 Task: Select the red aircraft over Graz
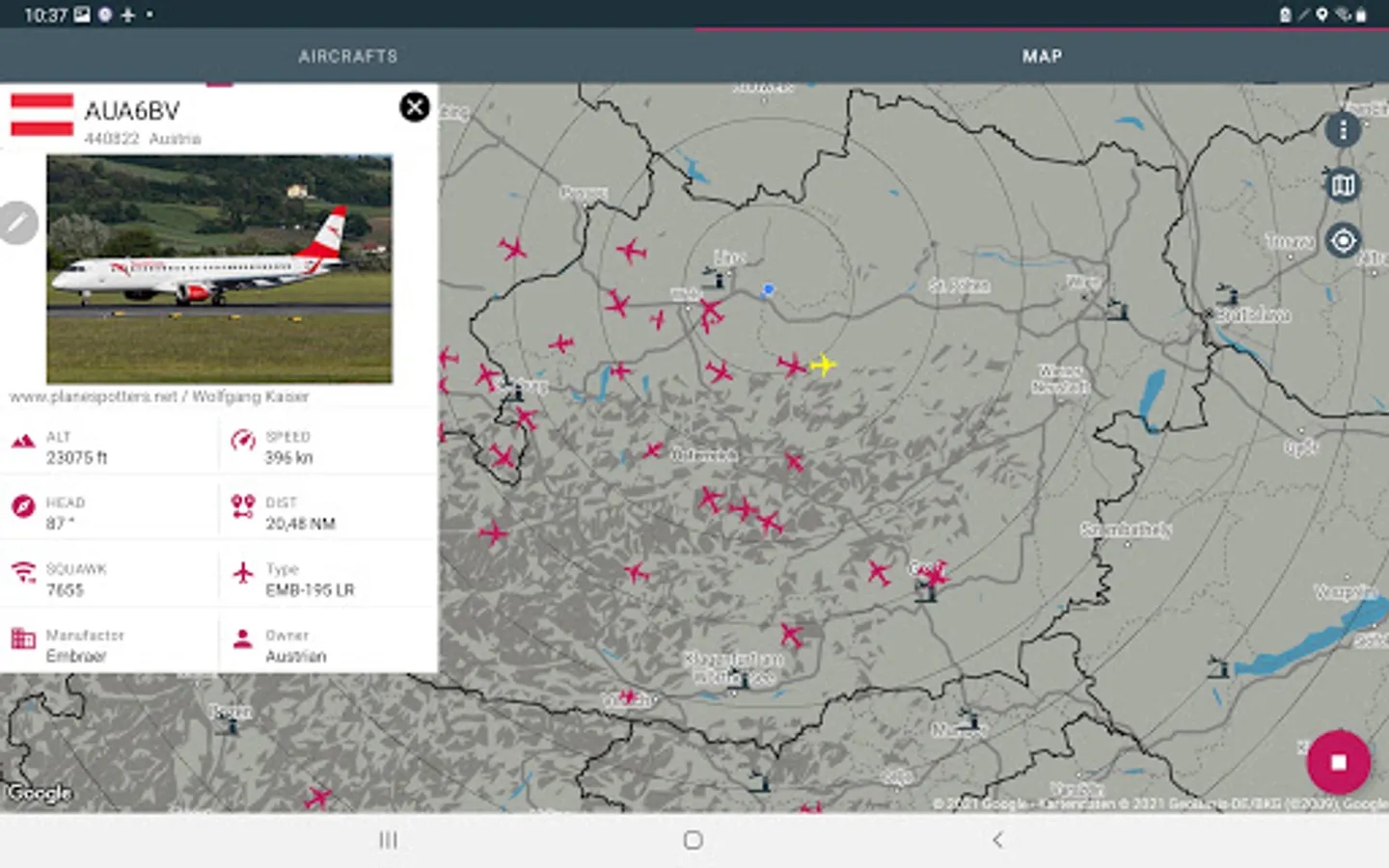point(933,577)
